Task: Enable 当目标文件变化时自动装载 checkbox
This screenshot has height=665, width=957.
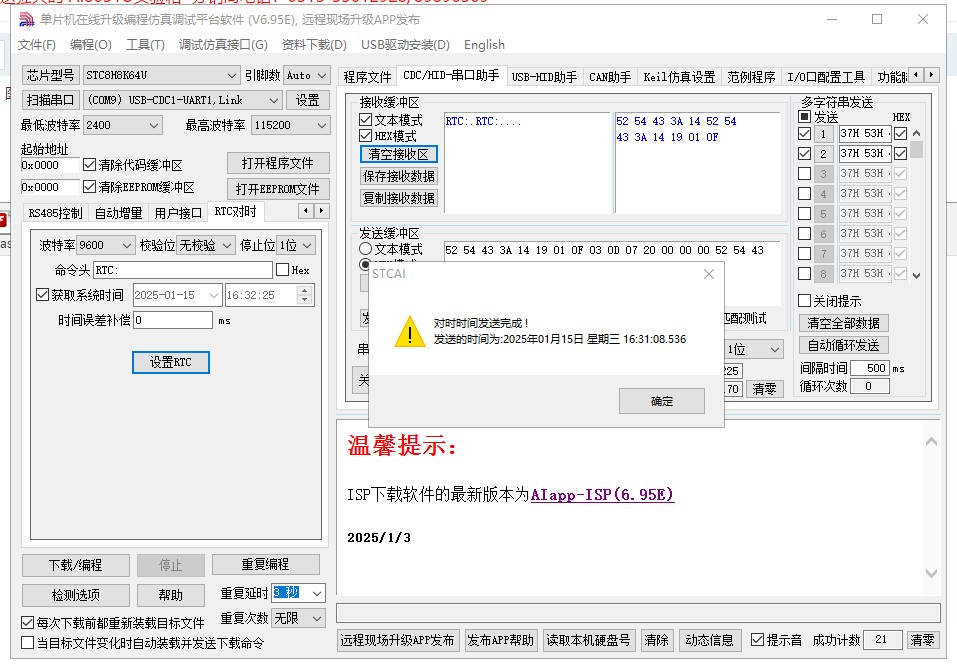Action: [27, 642]
